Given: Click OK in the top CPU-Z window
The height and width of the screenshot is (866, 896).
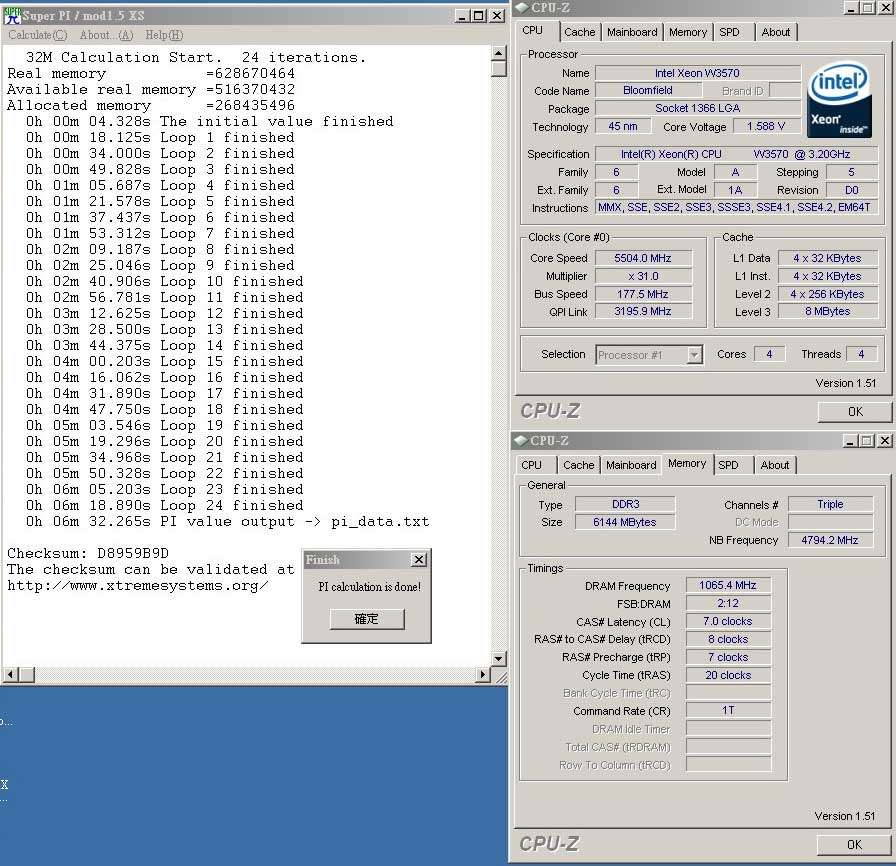Looking at the screenshot, I should click(x=855, y=411).
